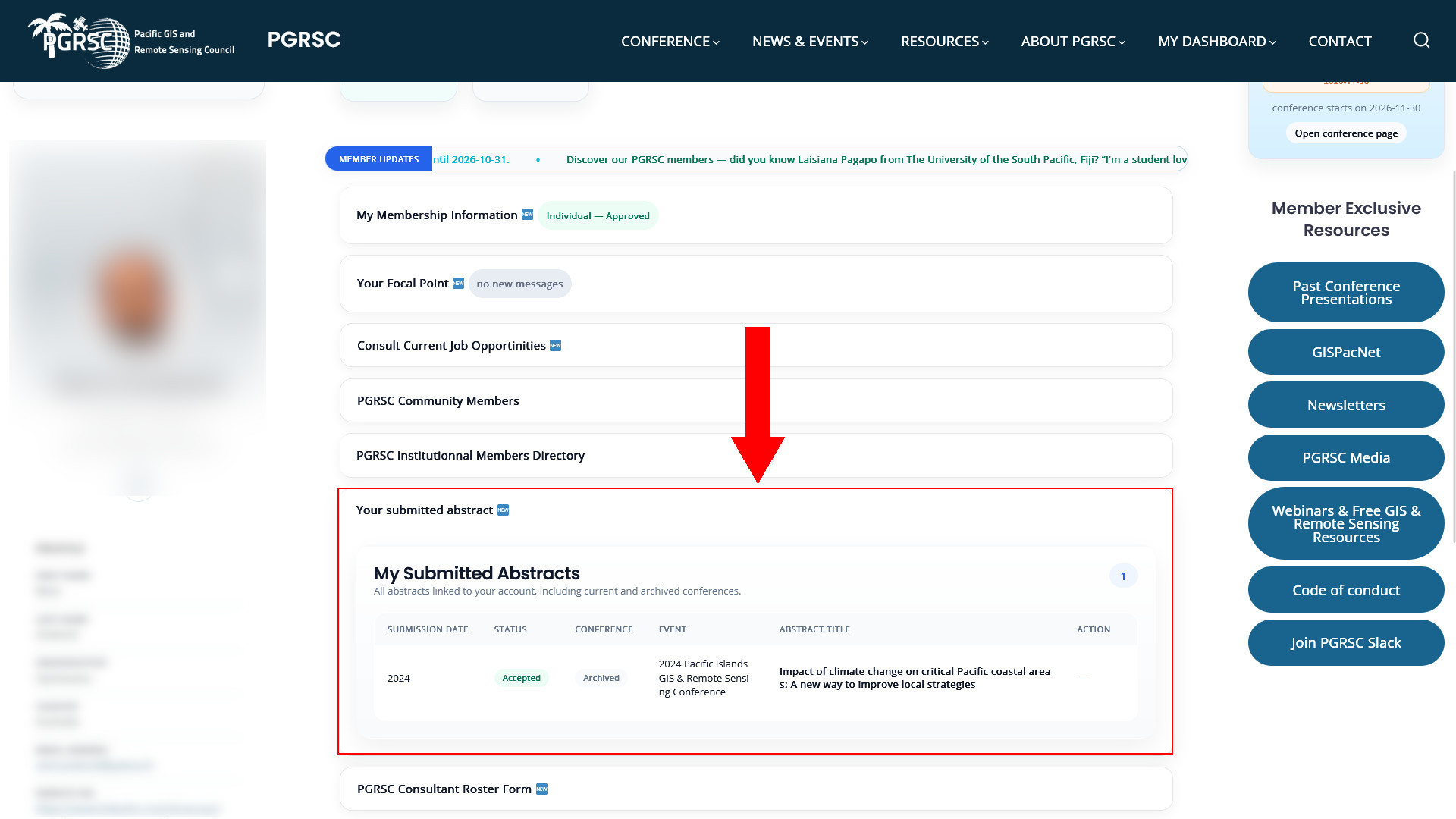Click the Individual — Approved membership badge
This screenshot has width=1456, height=819.
tap(598, 215)
